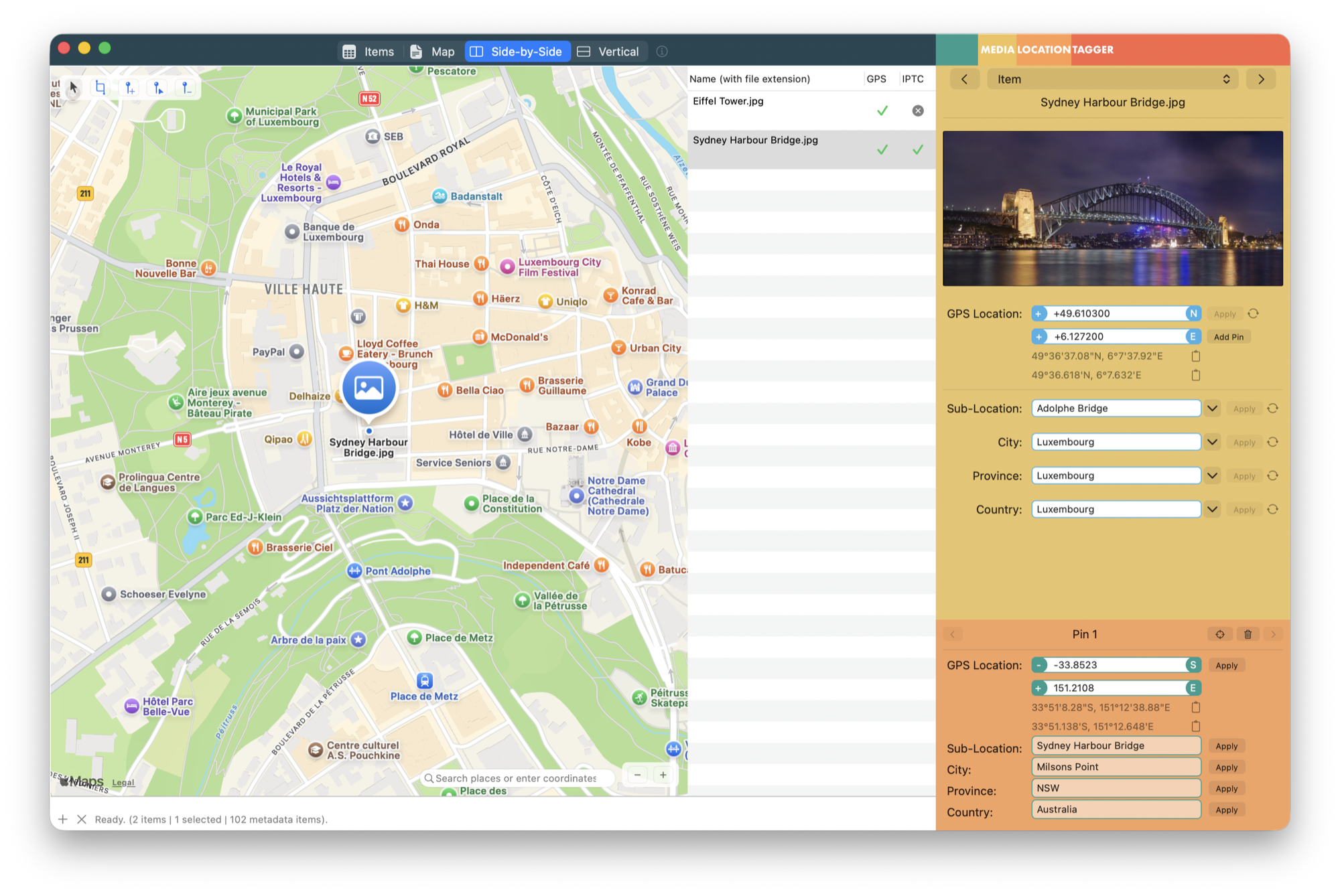
Task: Click the Pont Adolphe map marker
Action: (x=354, y=571)
